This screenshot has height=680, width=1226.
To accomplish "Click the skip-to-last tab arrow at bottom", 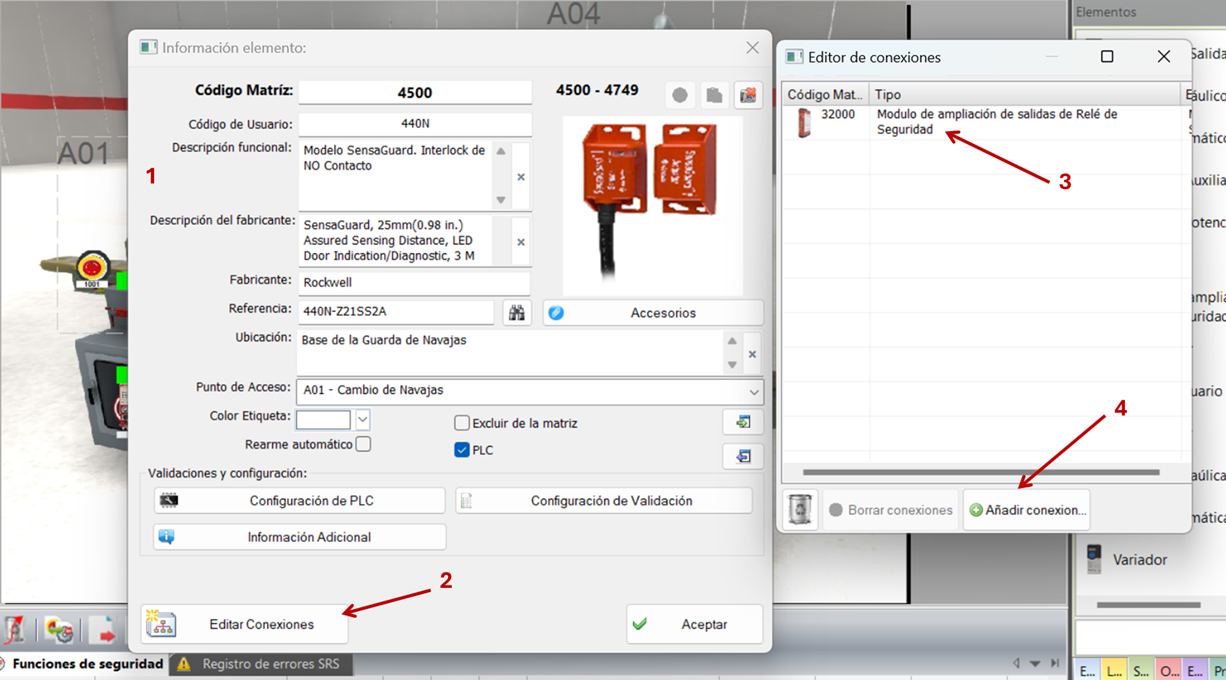I will [x=1055, y=663].
